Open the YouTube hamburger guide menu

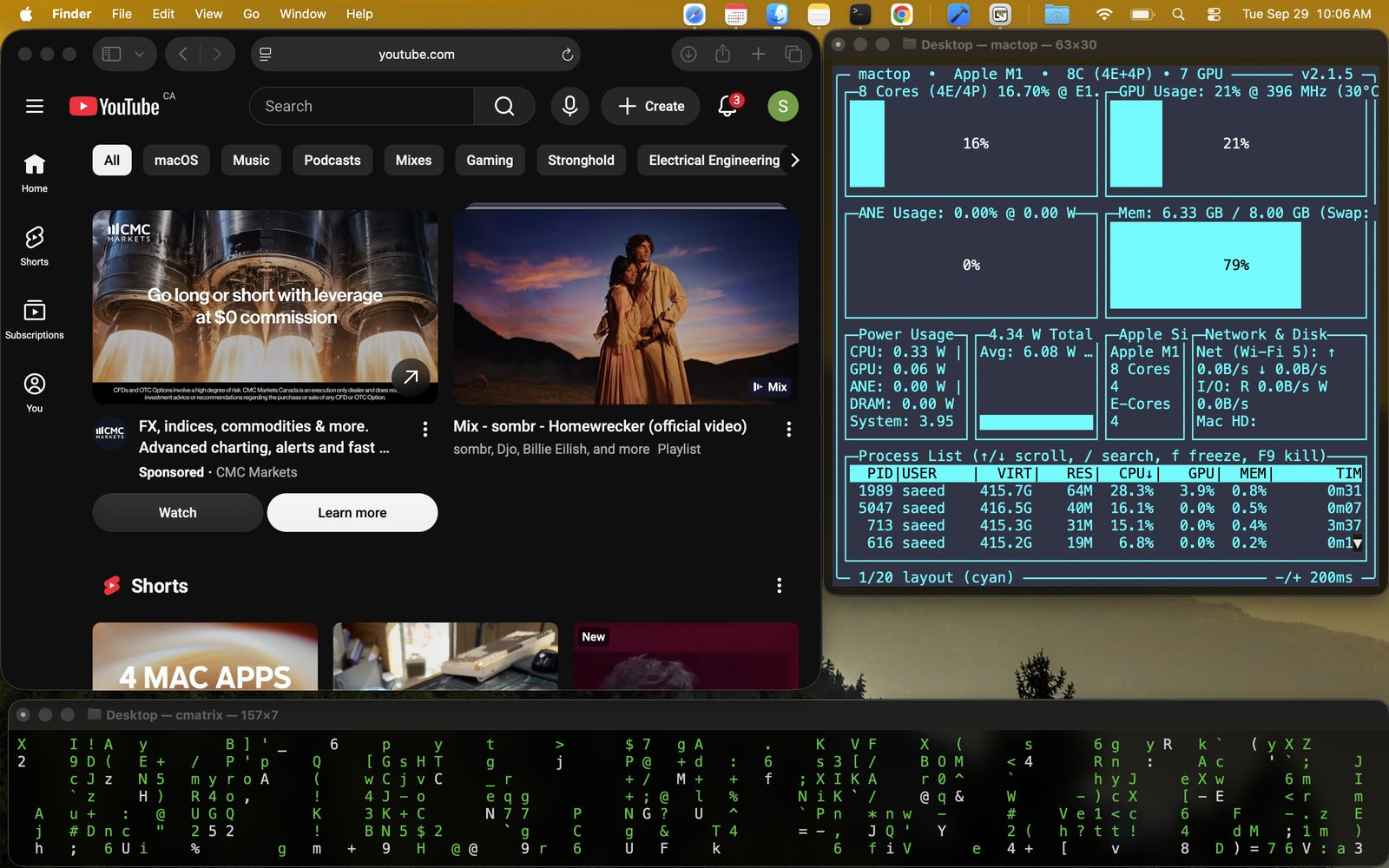pyautogui.click(x=35, y=106)
